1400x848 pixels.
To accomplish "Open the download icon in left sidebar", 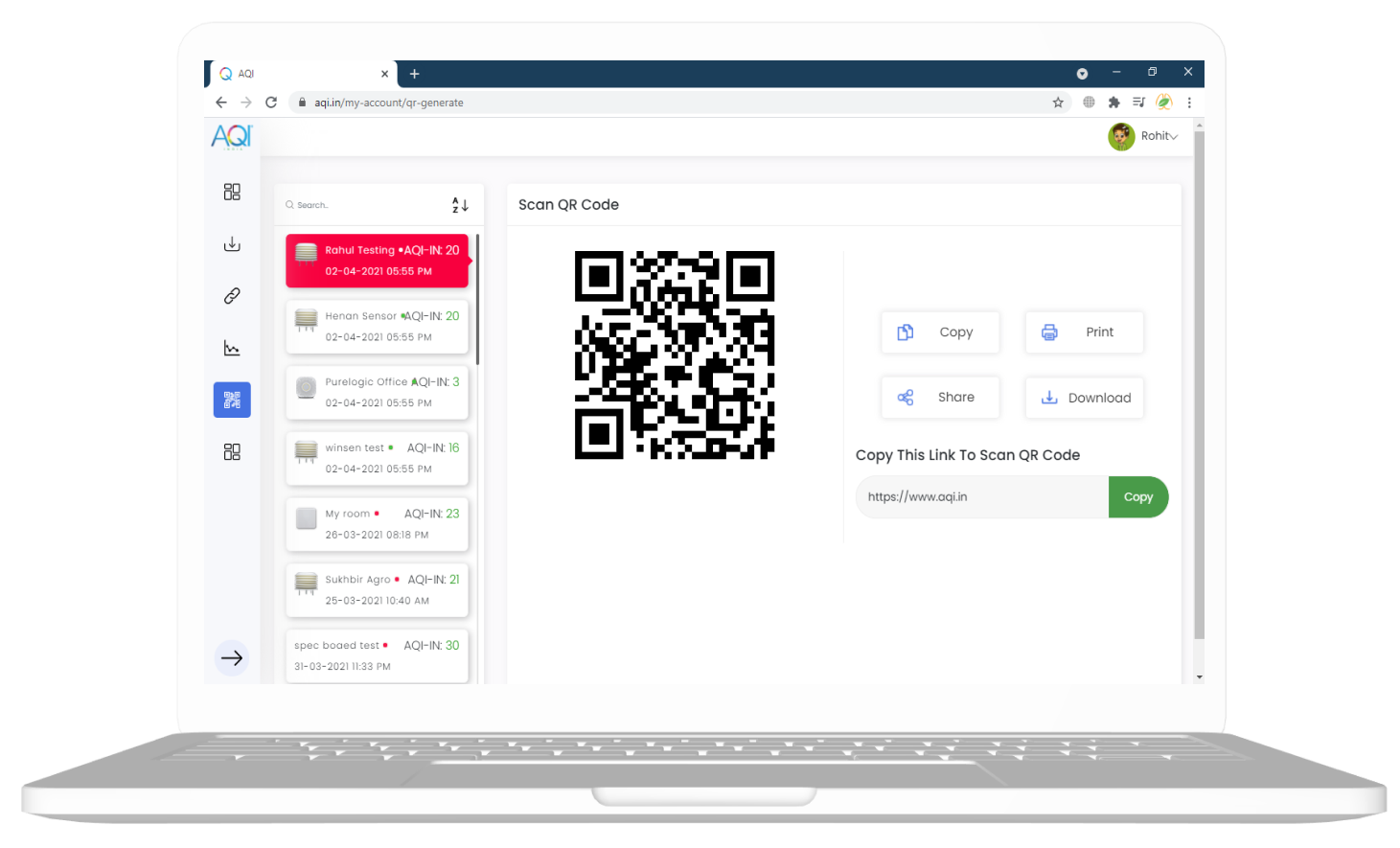I will click(232, 244).
